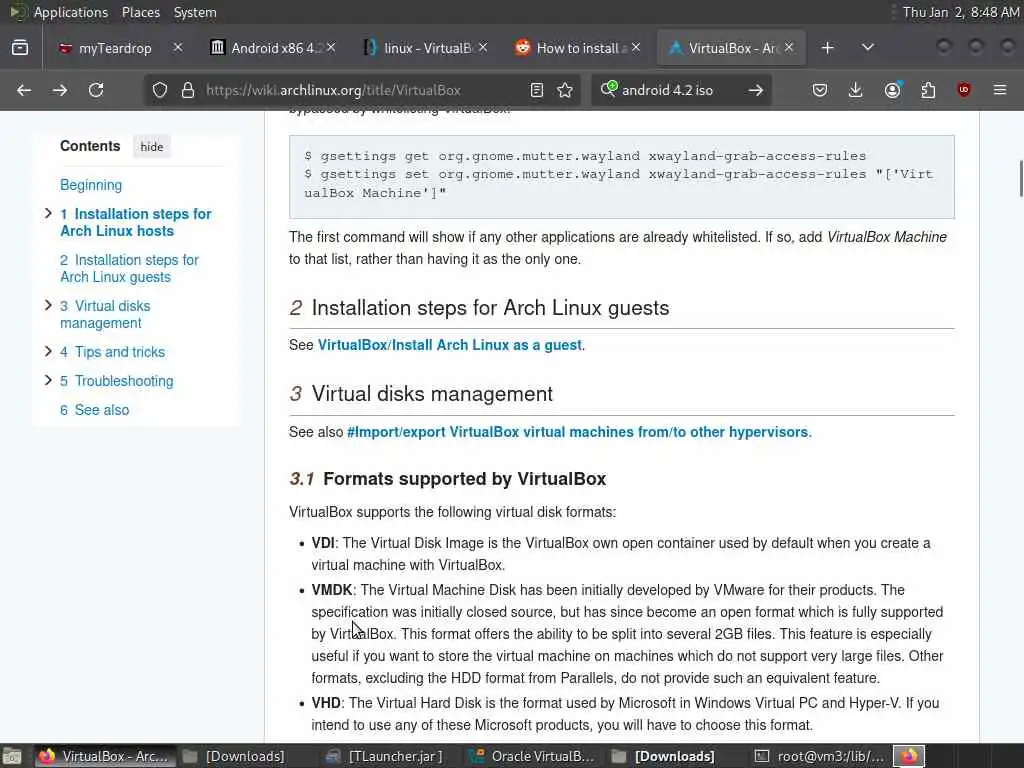The image size is (1024, 768).
Task: Activate the VirtualBox - Arc… Firefox taskbar button
Action: 104,756
